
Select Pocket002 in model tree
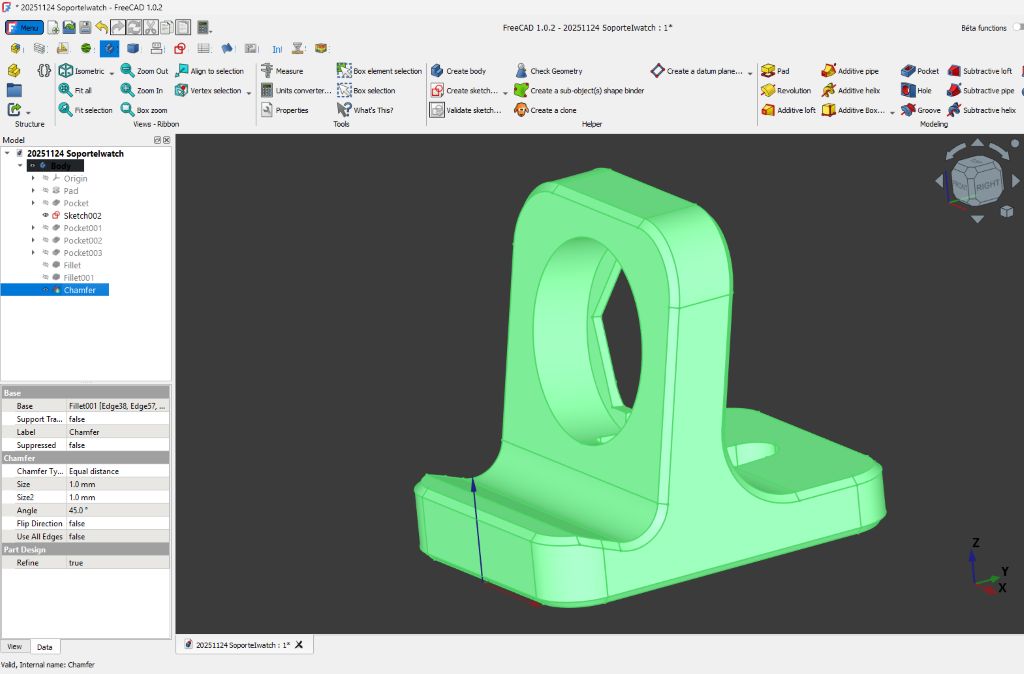(82, 240)
